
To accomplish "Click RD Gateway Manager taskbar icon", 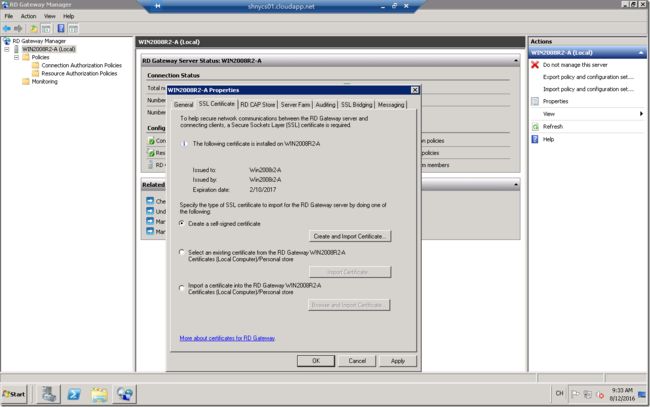I will coord(125,394).
